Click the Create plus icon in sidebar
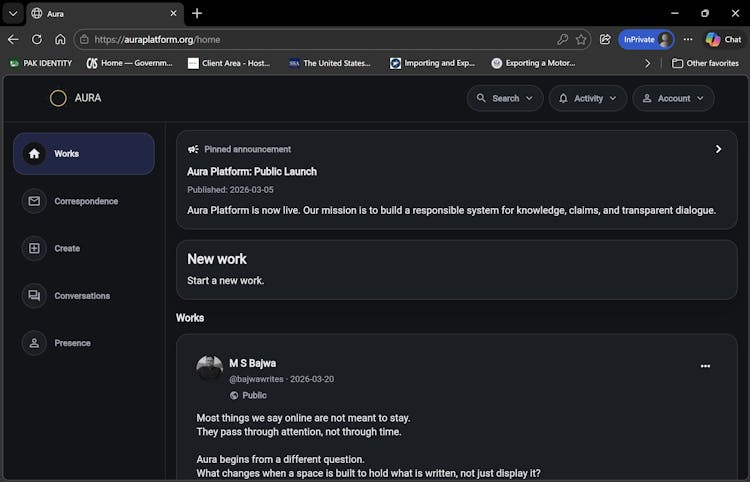750x482 pixels. coord(35,248)
